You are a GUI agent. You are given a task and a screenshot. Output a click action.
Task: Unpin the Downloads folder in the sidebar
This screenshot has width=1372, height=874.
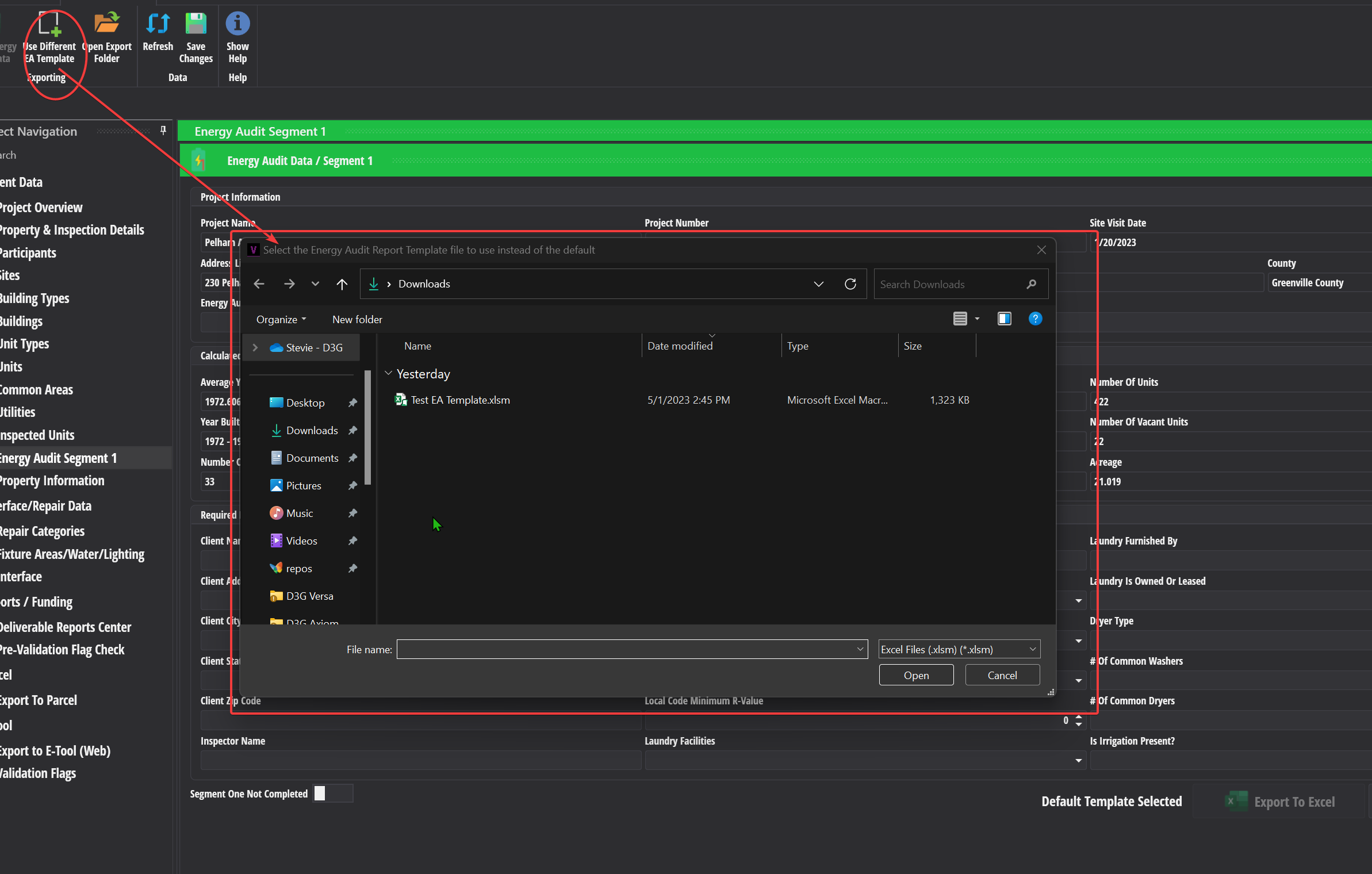[352, 430]
